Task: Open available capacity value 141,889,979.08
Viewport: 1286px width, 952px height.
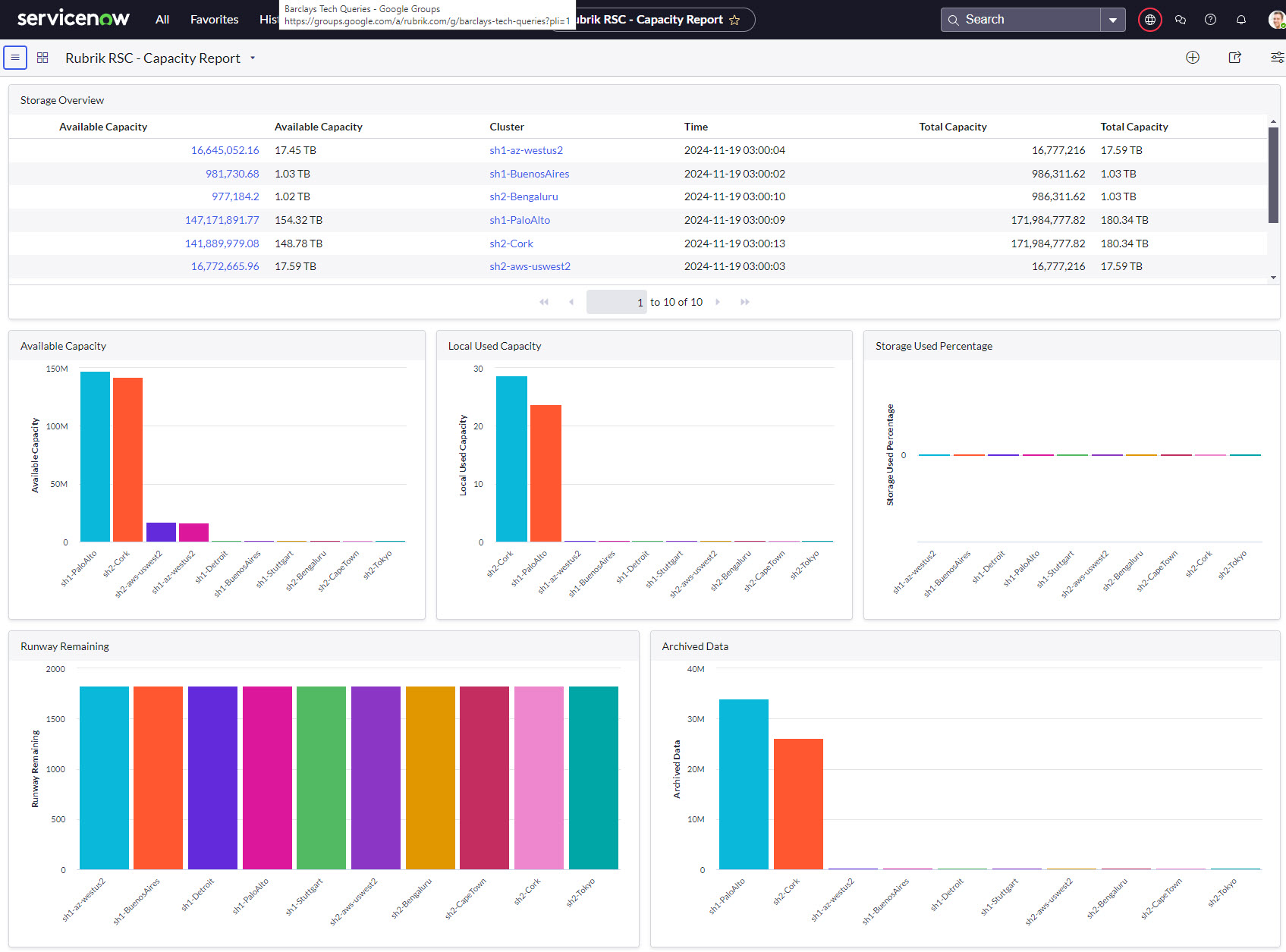Action: pyautogui.click(x=222, y=243)
